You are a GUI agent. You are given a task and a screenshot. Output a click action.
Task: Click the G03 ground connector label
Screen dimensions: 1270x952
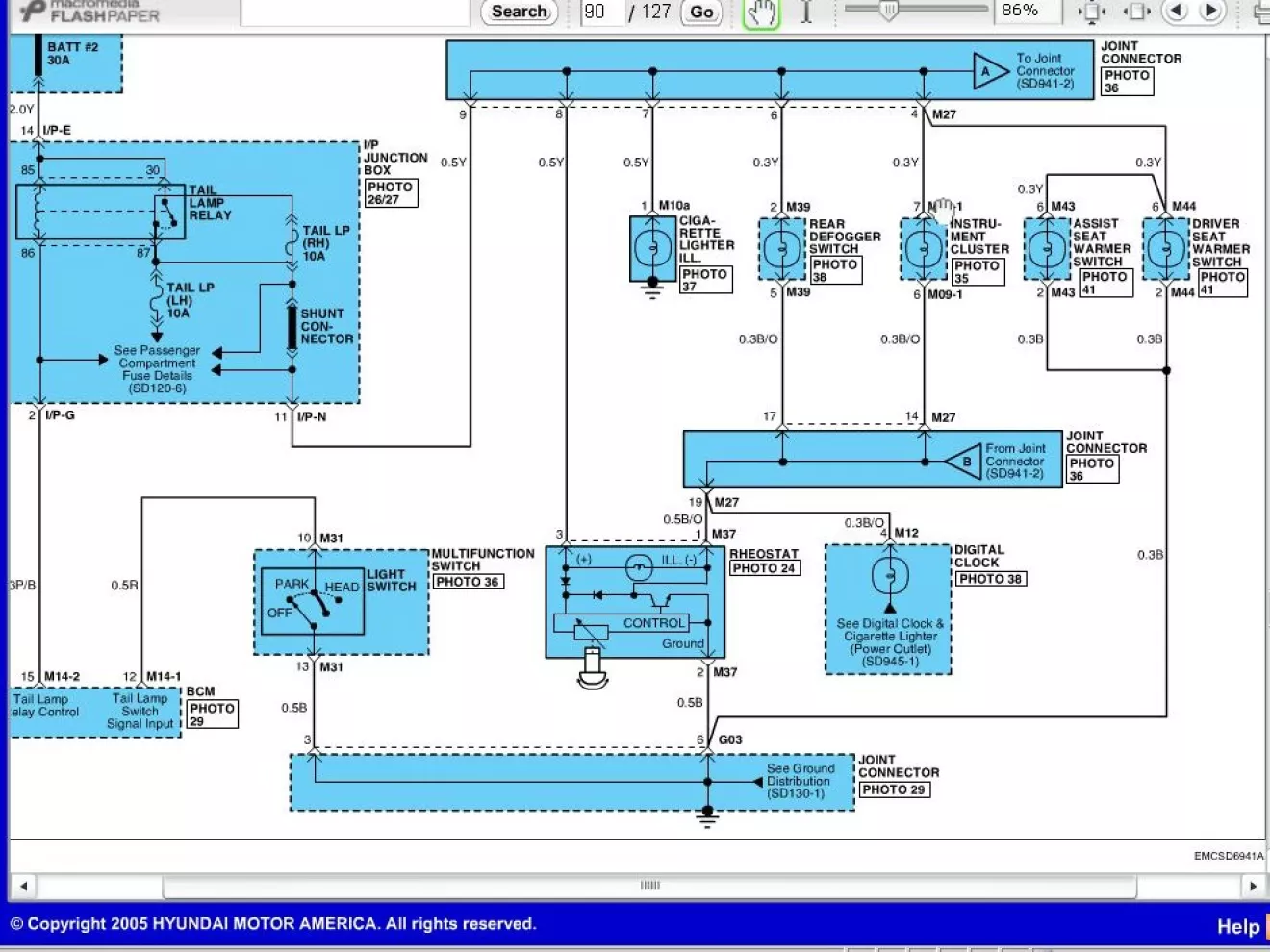pos(730,739)
